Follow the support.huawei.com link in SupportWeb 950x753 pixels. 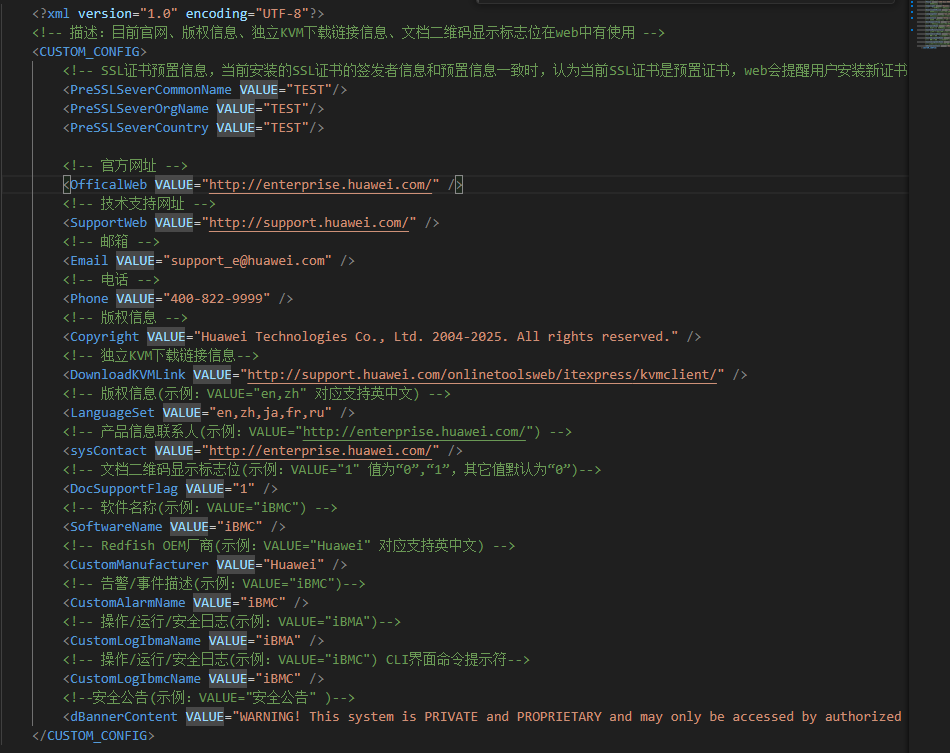(x=309, y=223)
